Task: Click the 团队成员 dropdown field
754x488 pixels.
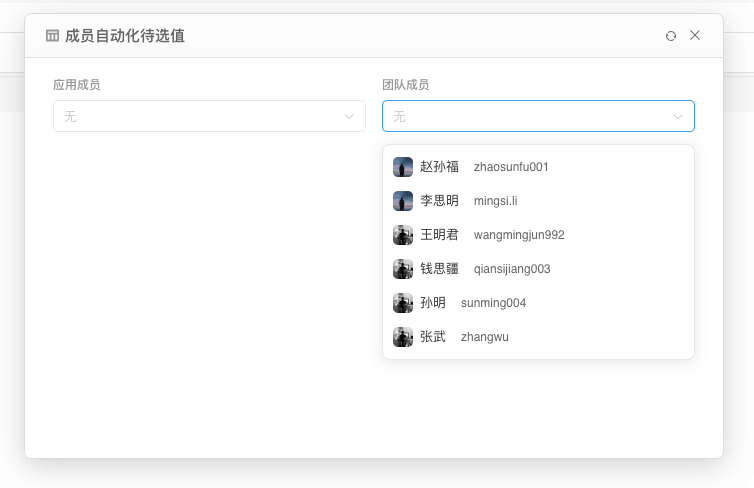Action: (x=538, y=116)
